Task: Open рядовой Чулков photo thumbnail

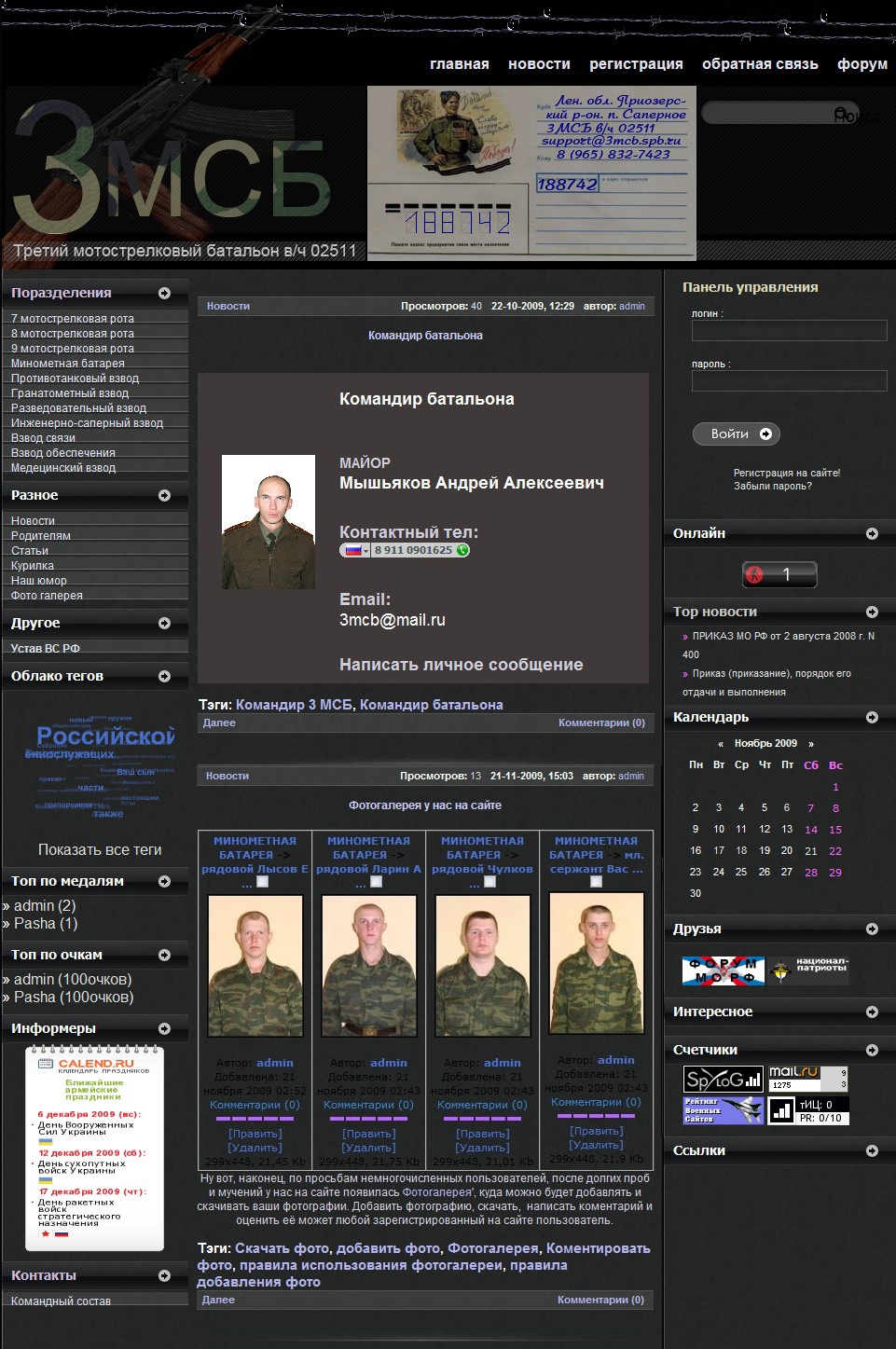Action: point(482,966)
